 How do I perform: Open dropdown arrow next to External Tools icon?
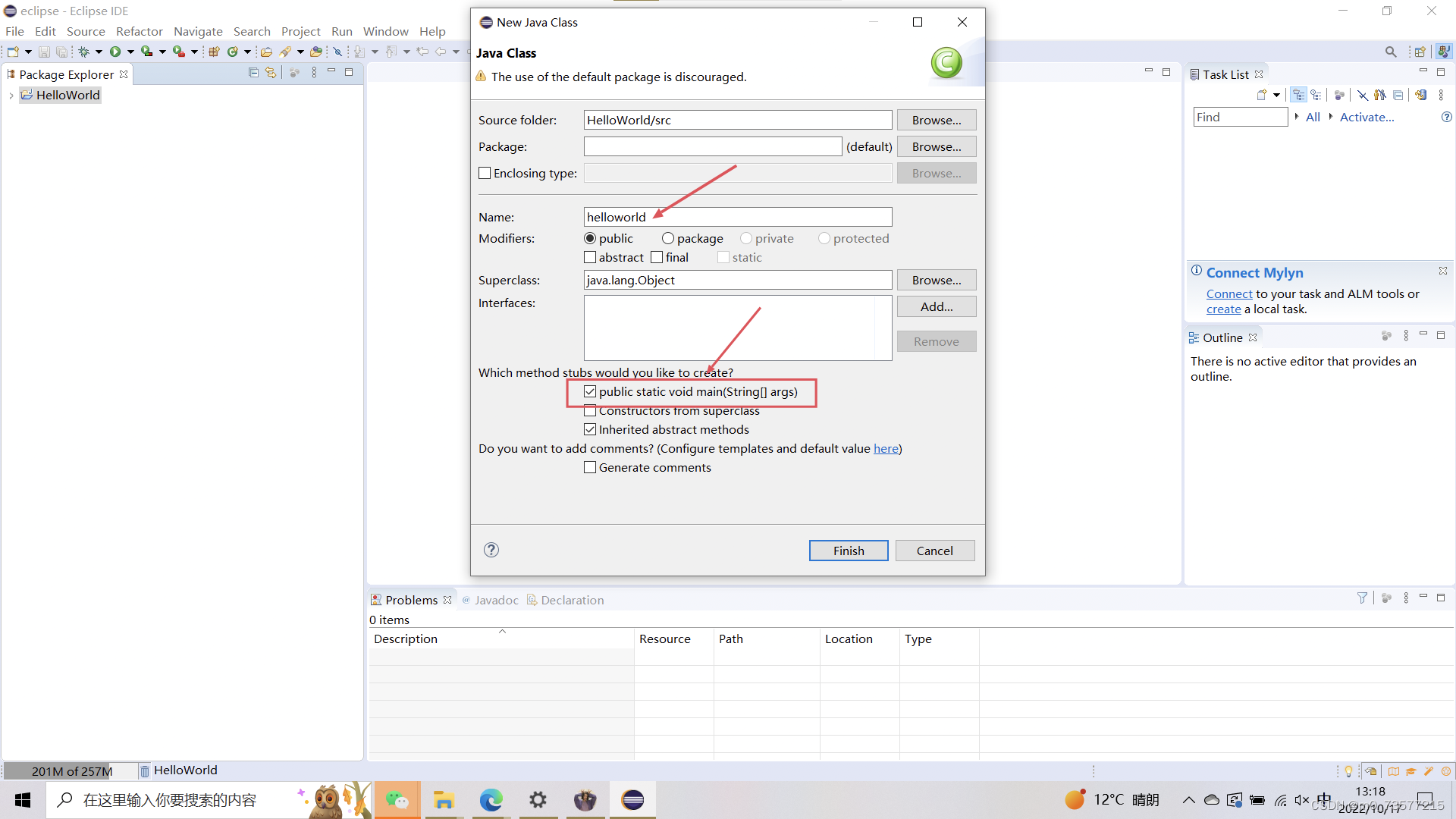(194, 52)
